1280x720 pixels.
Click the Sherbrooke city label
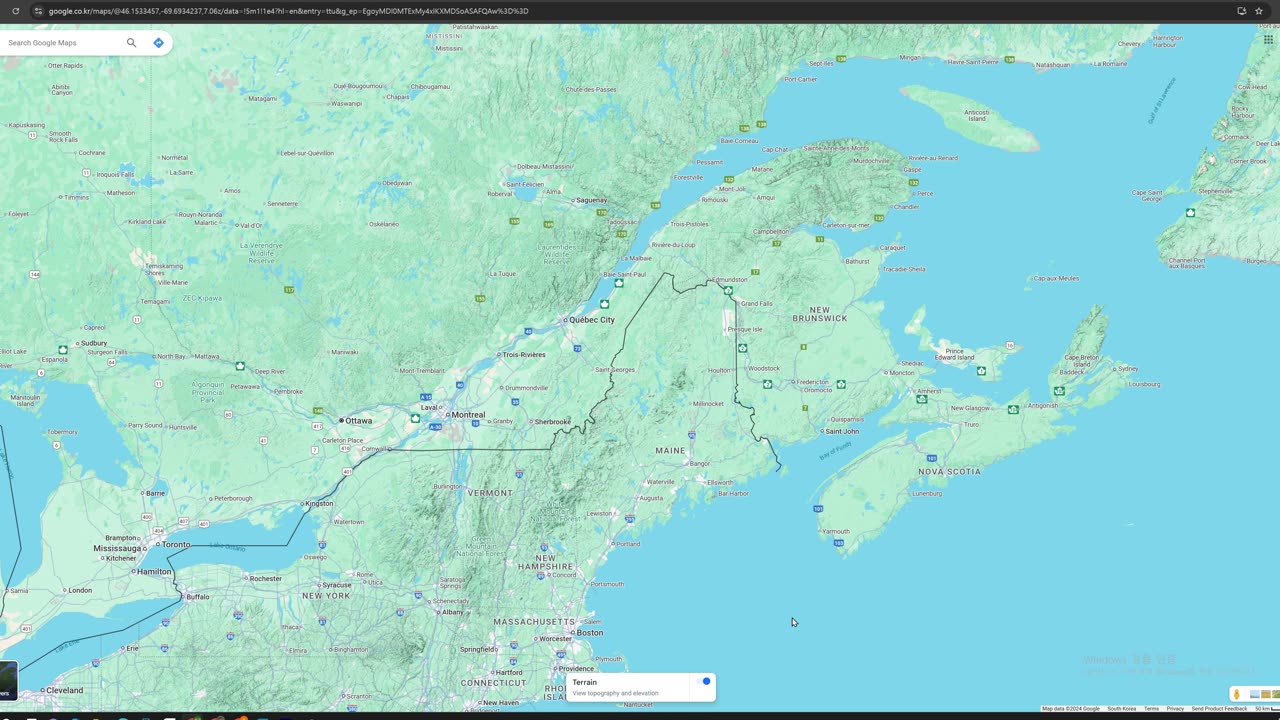[x=552, y=422]
